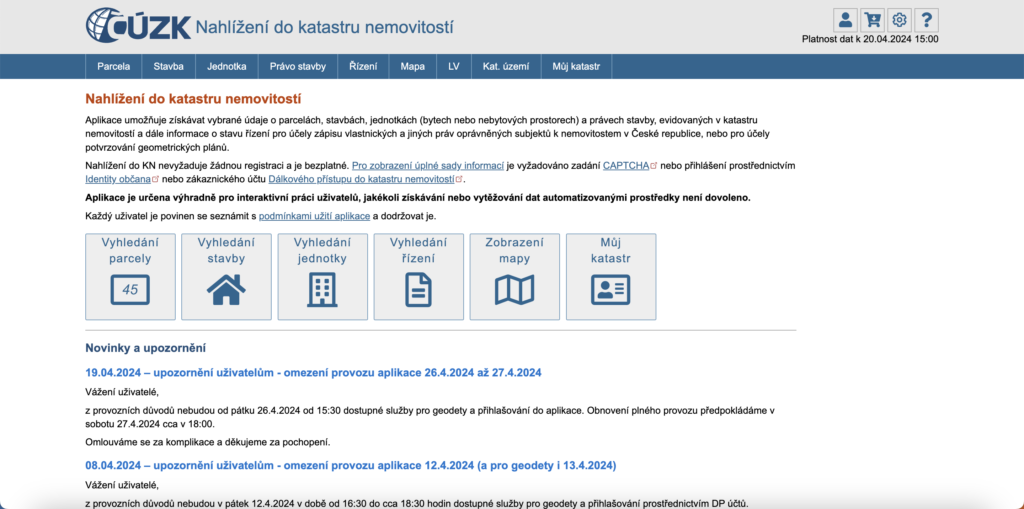
Task: Open Právo stavby in the navigation bar
Action: [298, 66]
